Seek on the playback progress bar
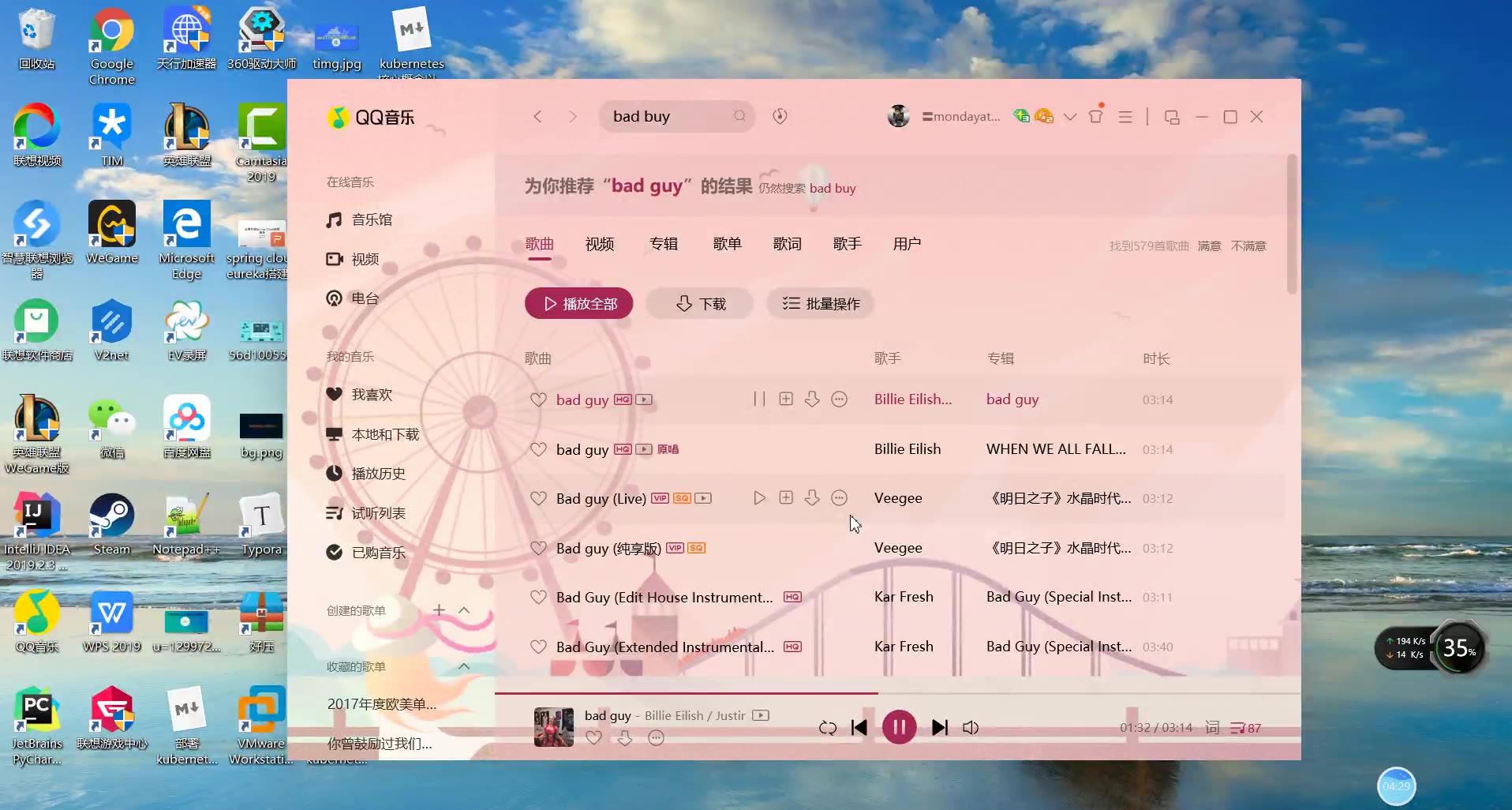The height and width of the screenshot is (810, 1512). point(897,693)
